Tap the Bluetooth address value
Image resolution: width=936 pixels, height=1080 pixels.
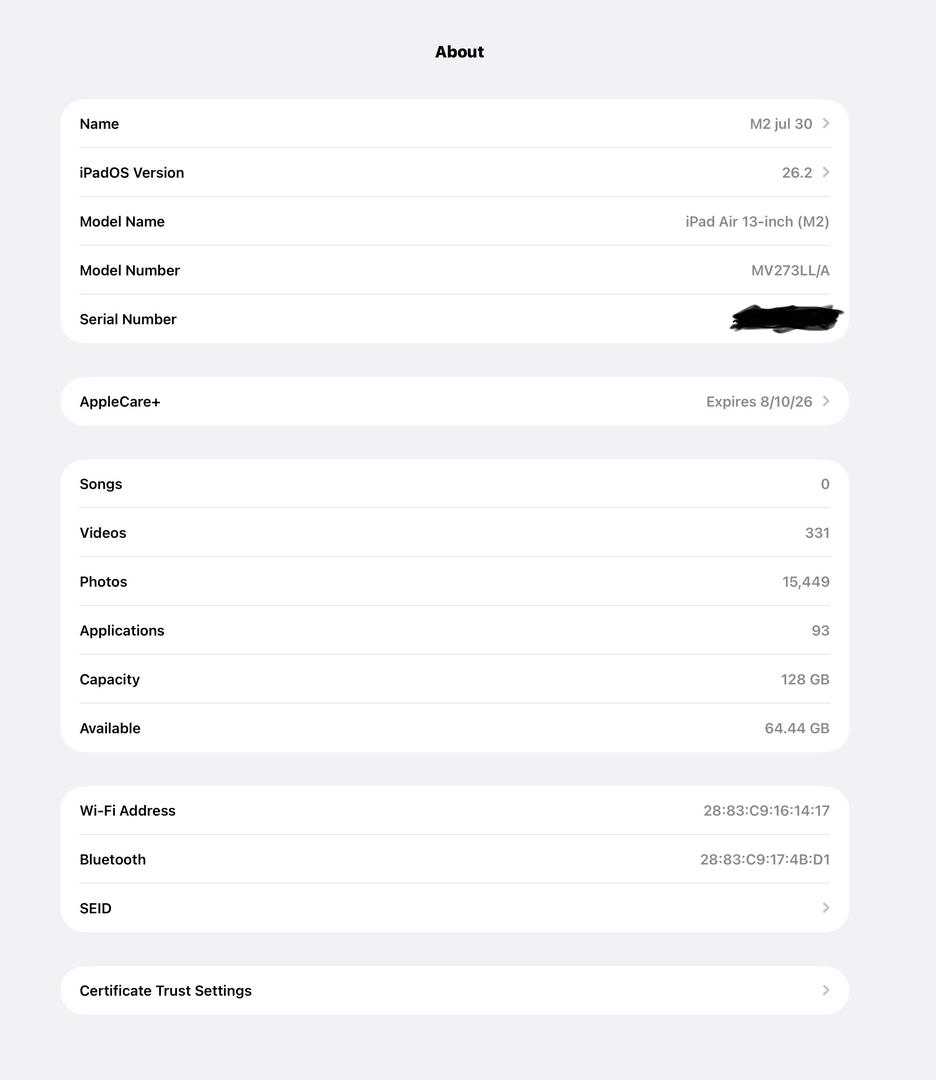(765, 860)
